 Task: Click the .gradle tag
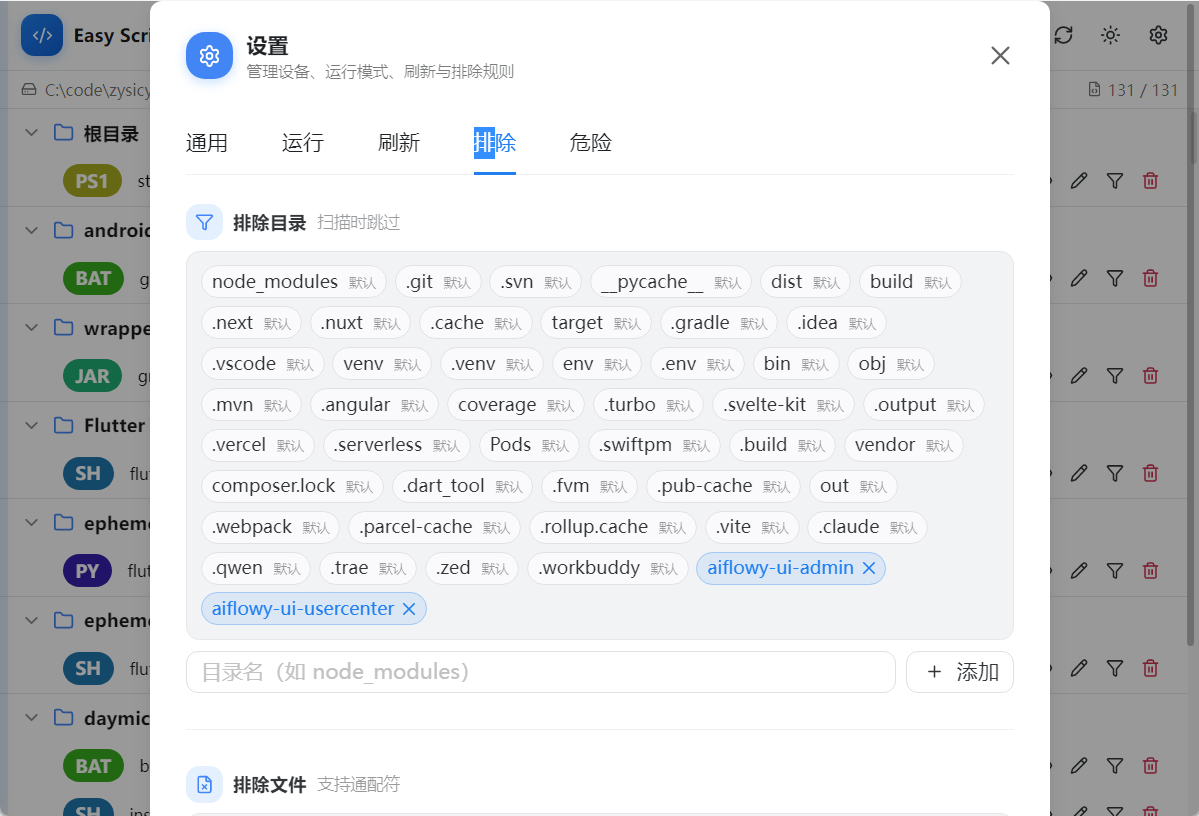point(719,323)
